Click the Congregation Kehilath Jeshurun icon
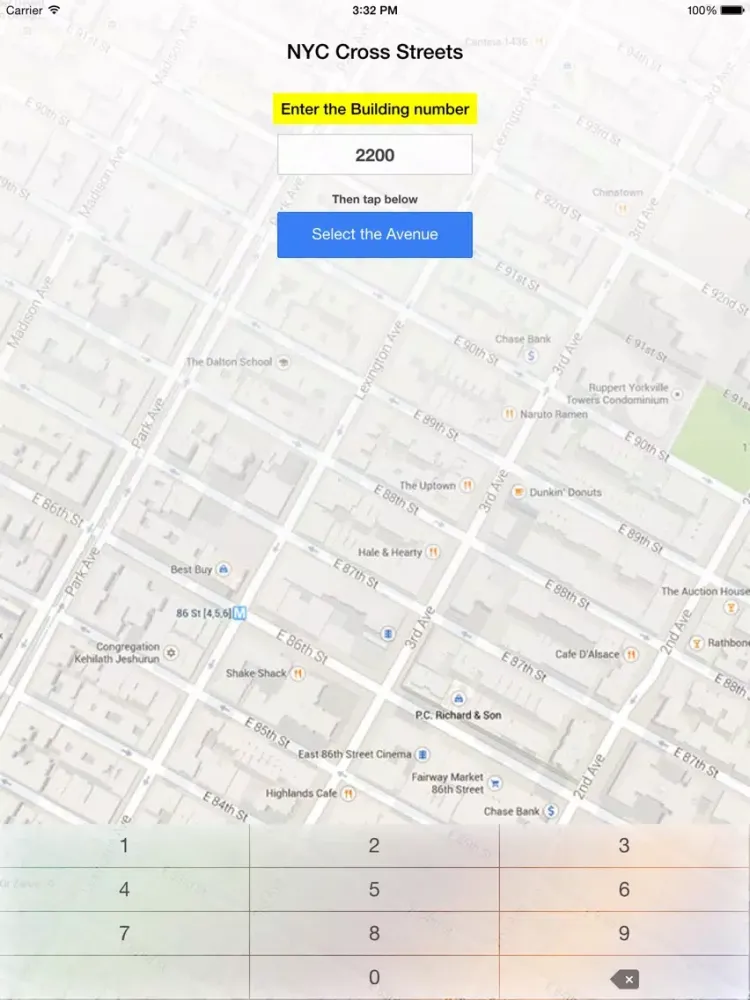This screenshot has width=750, height=1000. [x=170, y=652]
